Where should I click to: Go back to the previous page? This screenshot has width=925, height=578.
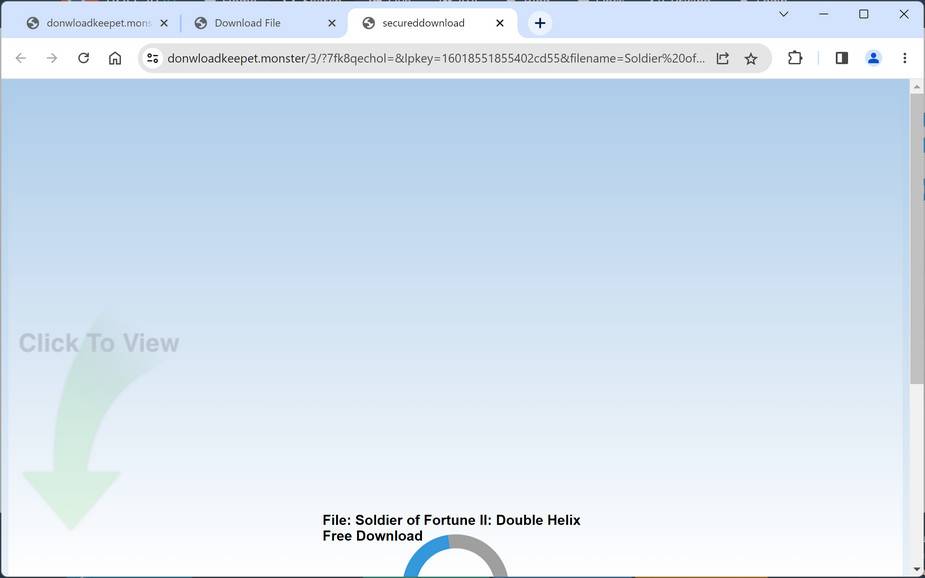[21, 58]
